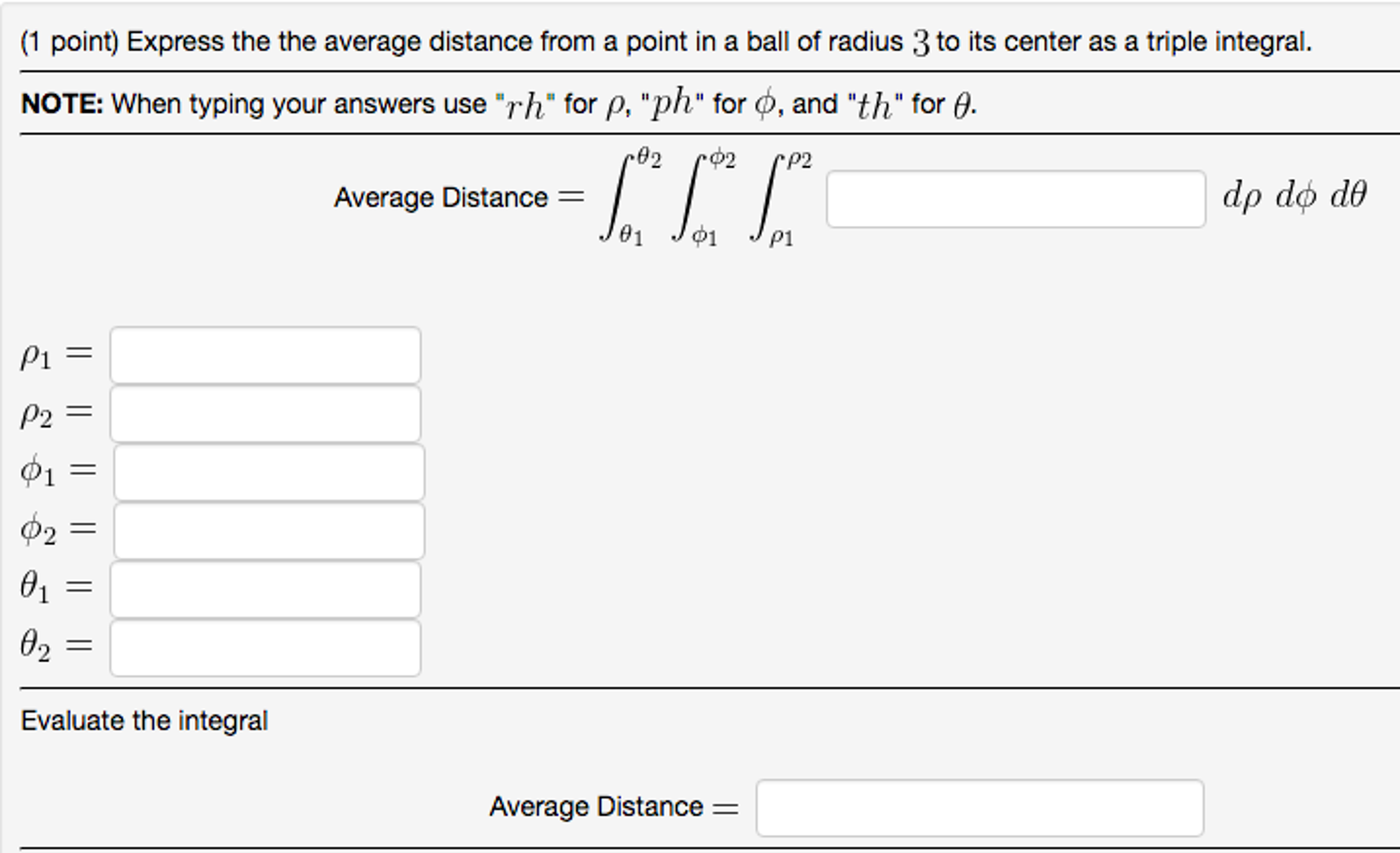Screen dimensions: 1400x853
Task: Click the ρ1 lower bound input field
Action: [265, 353]
